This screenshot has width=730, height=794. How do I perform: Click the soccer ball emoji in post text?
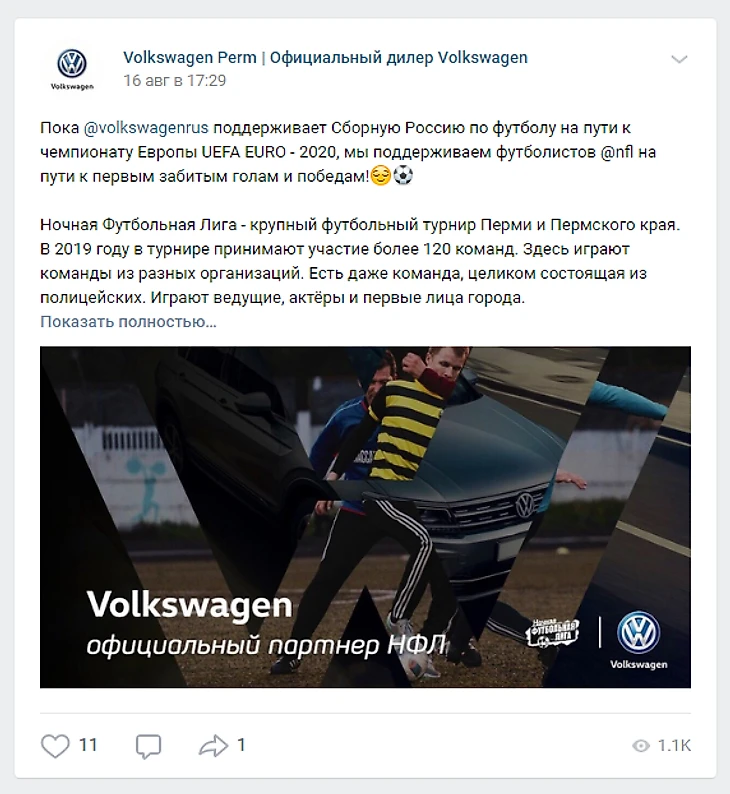click(x=403, y=176)
